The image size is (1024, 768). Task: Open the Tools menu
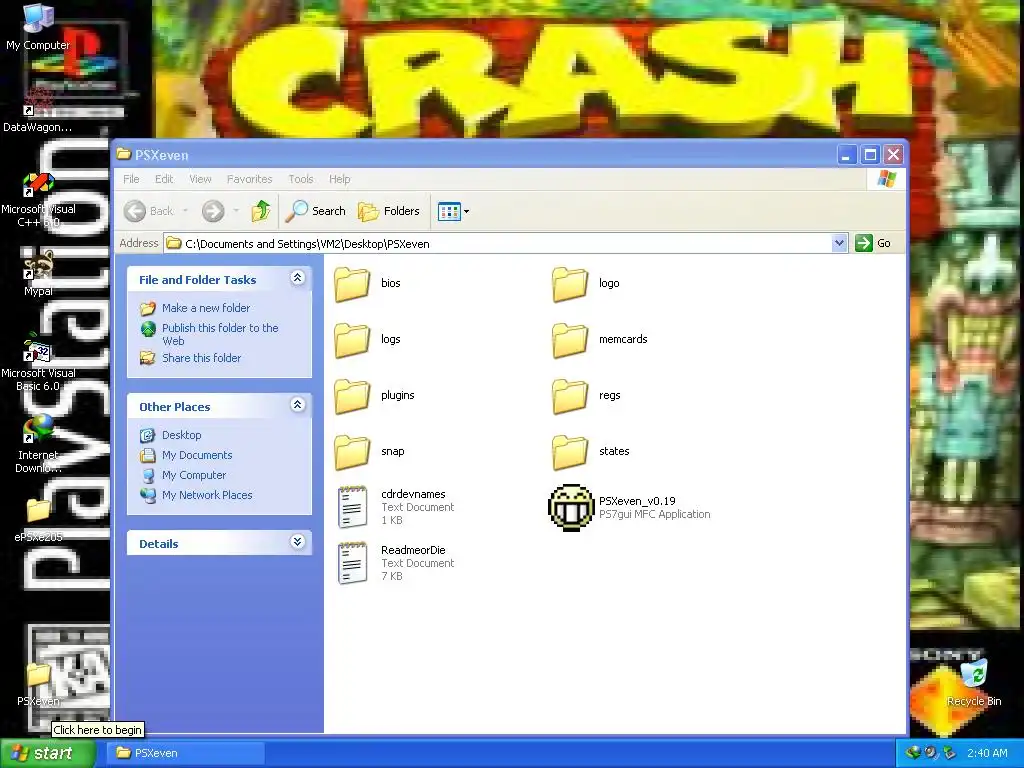click(x=301, y=179)
